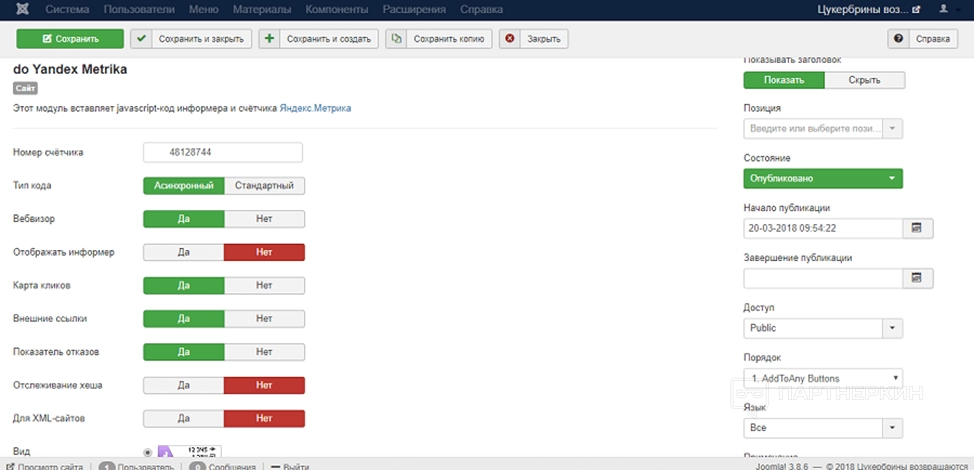This screenshot has width=974, height=470.
Task: Choose Скрыть for Показывать заголовок
Action: [865, 80]
